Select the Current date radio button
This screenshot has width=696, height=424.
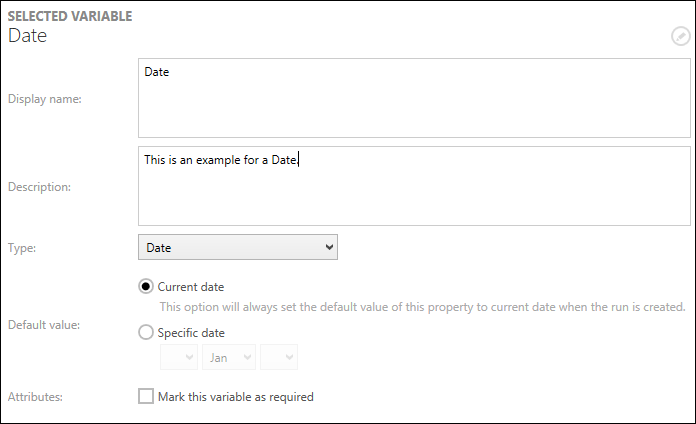146,287
